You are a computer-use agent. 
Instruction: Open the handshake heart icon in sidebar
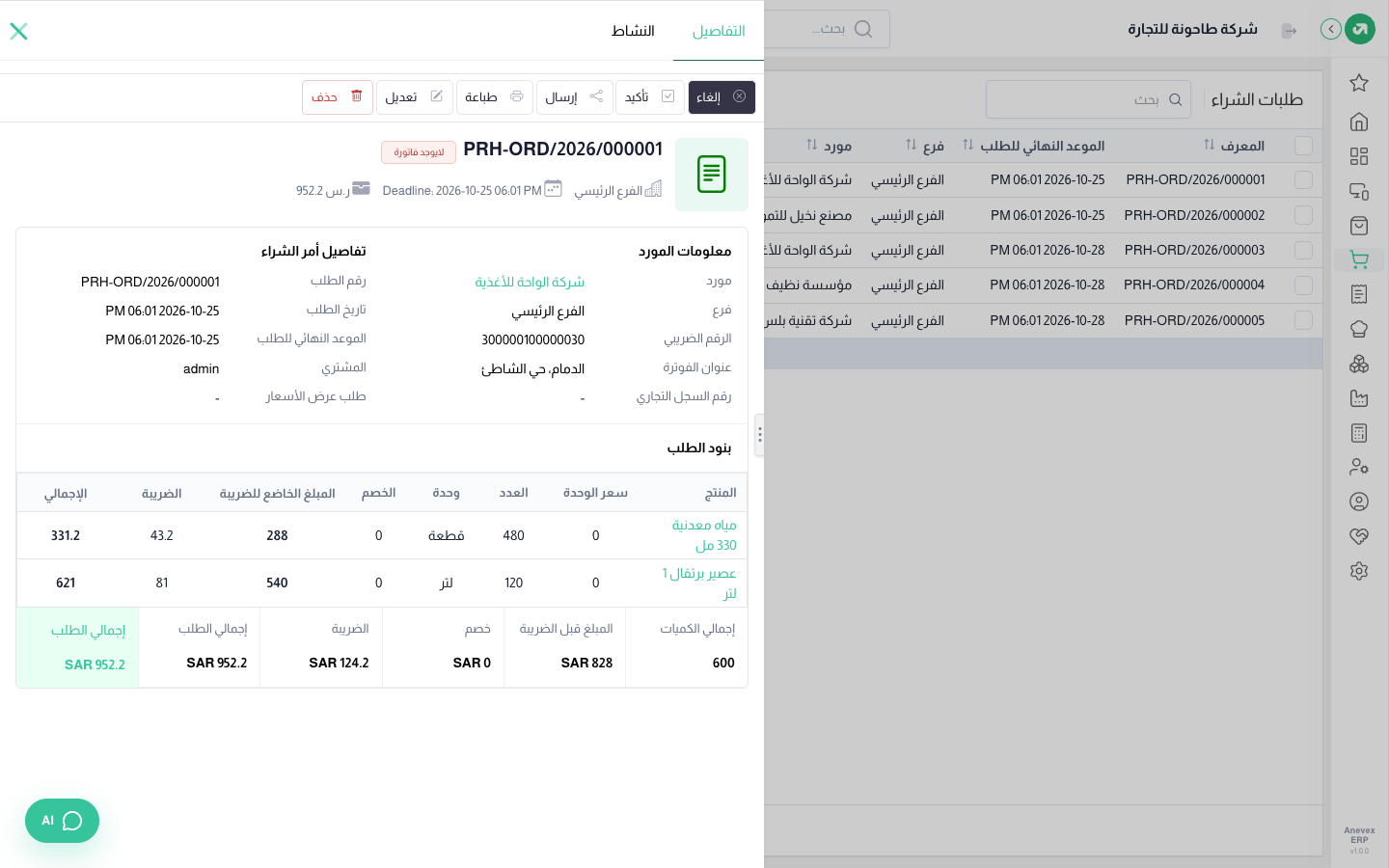click(1359, 536)
